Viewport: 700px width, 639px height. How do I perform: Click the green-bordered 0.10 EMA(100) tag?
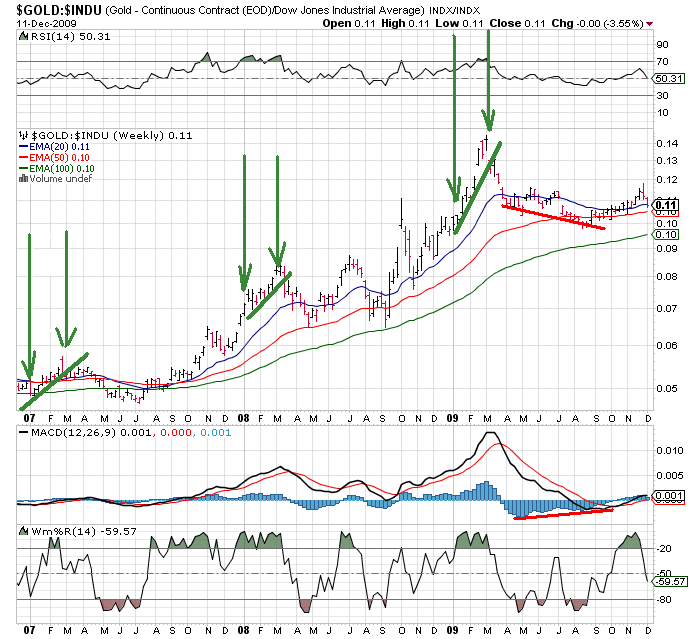pyautogui.click(x=666, y=234)
